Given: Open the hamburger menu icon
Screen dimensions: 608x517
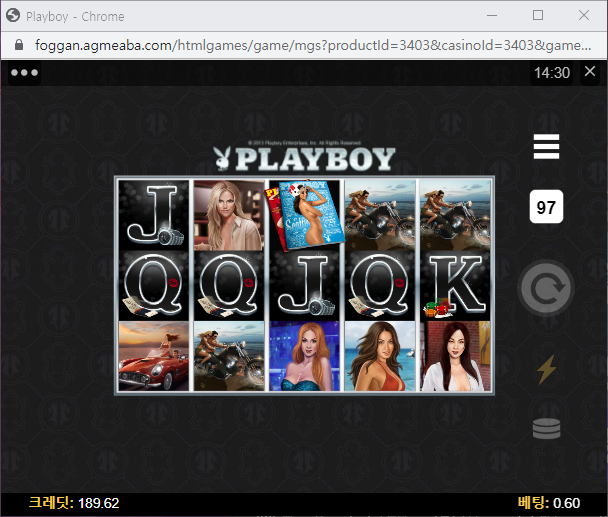Looking at the screenshot, I should tap(546, 147).
